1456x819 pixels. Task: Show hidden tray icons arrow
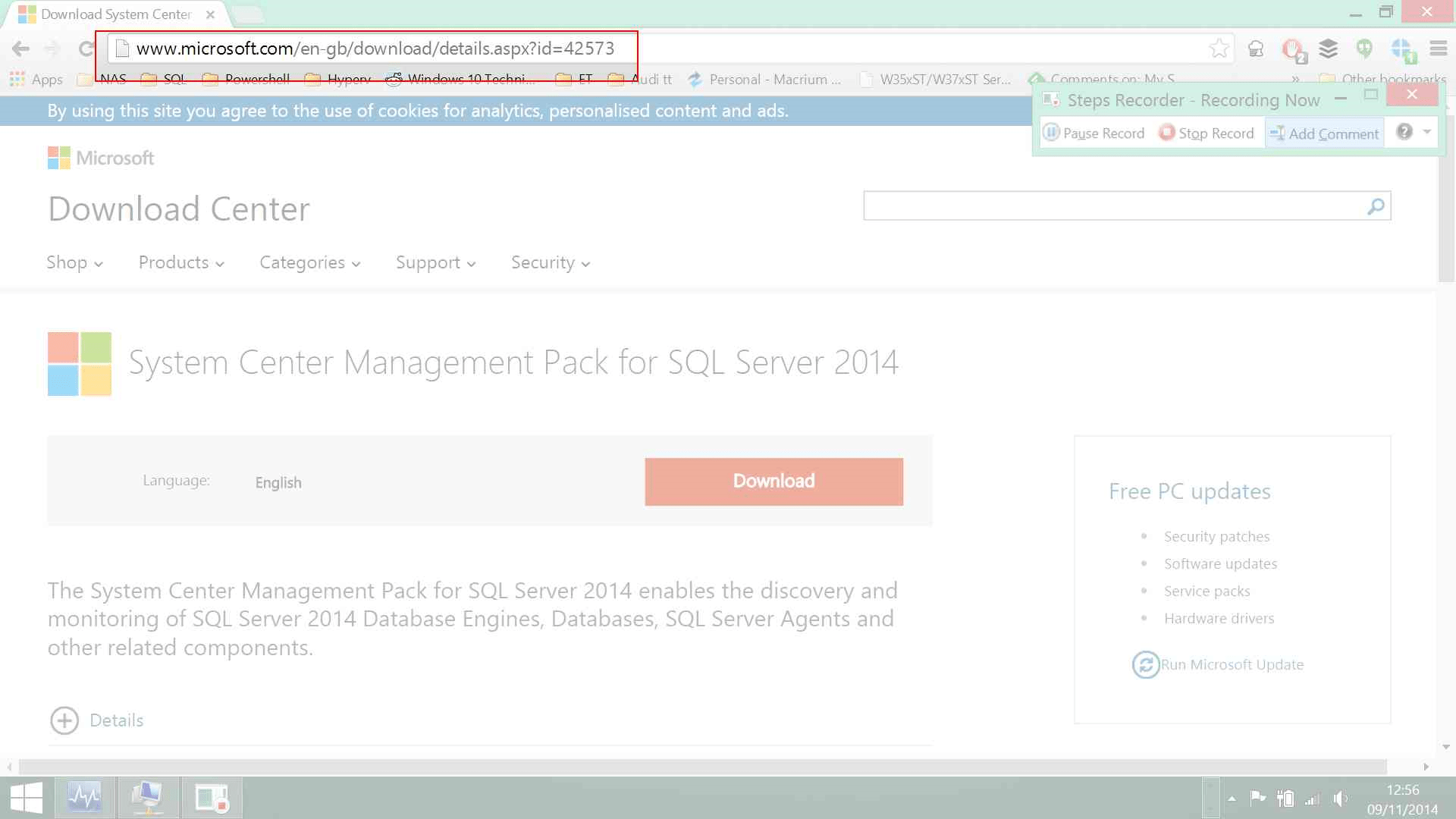[x=1232, y=799]
